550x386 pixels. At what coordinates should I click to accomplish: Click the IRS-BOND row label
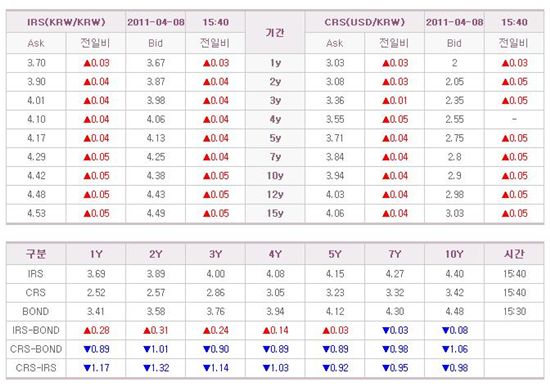click(x=36, y=331)
